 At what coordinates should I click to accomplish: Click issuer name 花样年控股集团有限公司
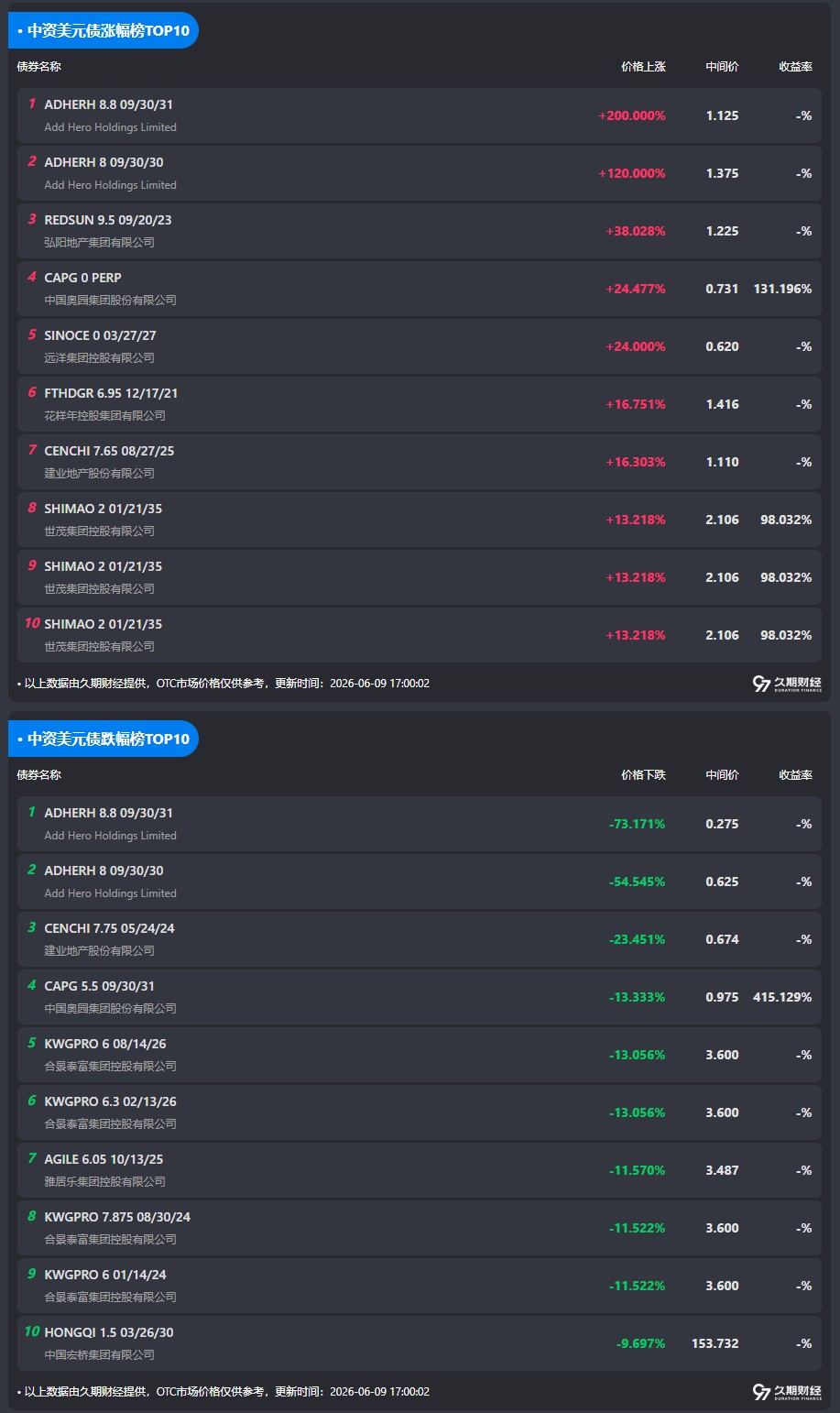click(104, 416)
